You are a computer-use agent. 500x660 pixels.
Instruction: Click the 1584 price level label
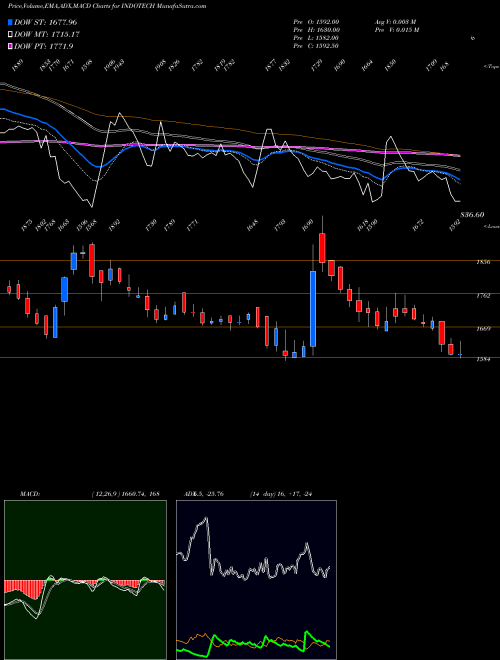tap(483, 359)
